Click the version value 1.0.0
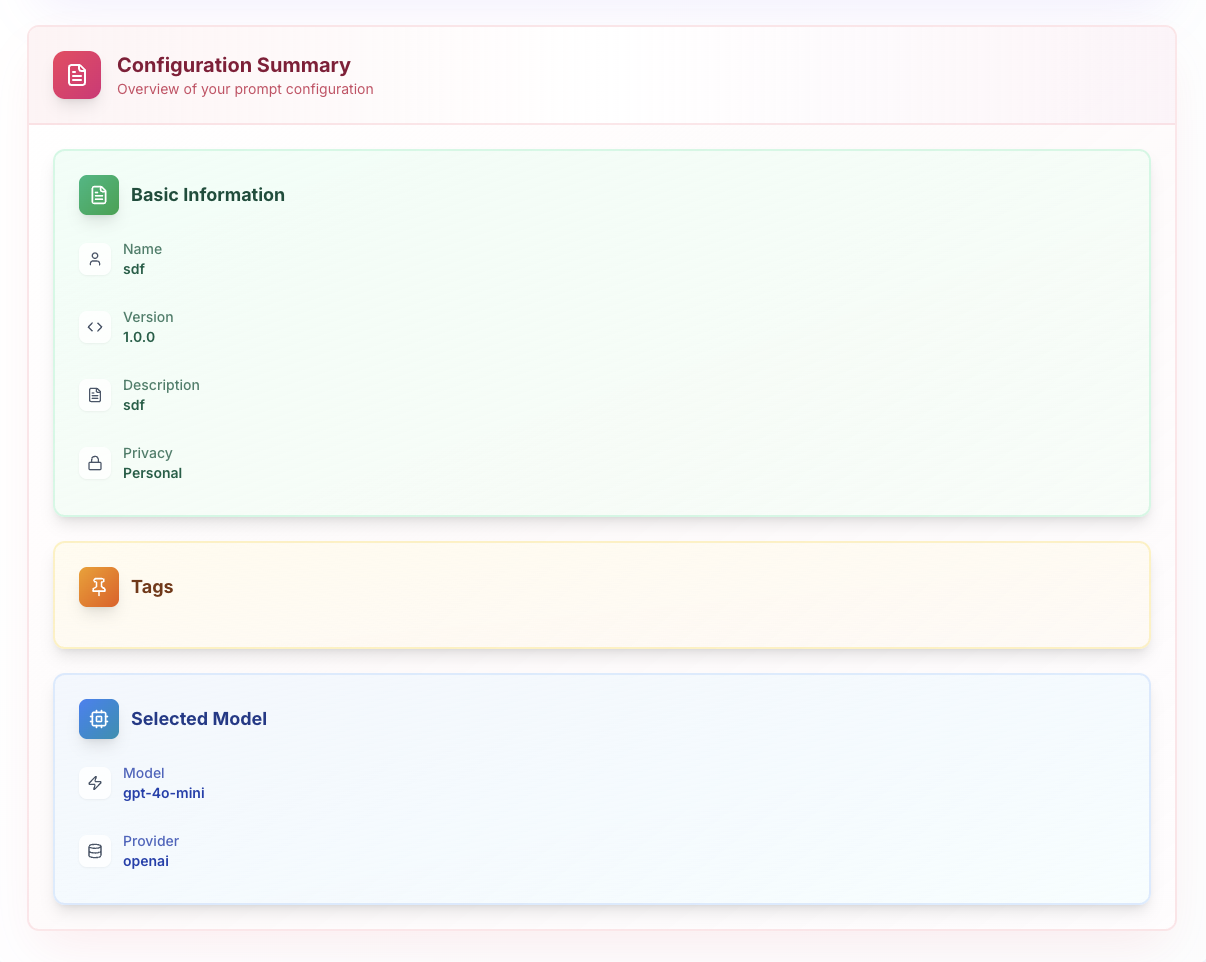 click(x=139, y=337)
